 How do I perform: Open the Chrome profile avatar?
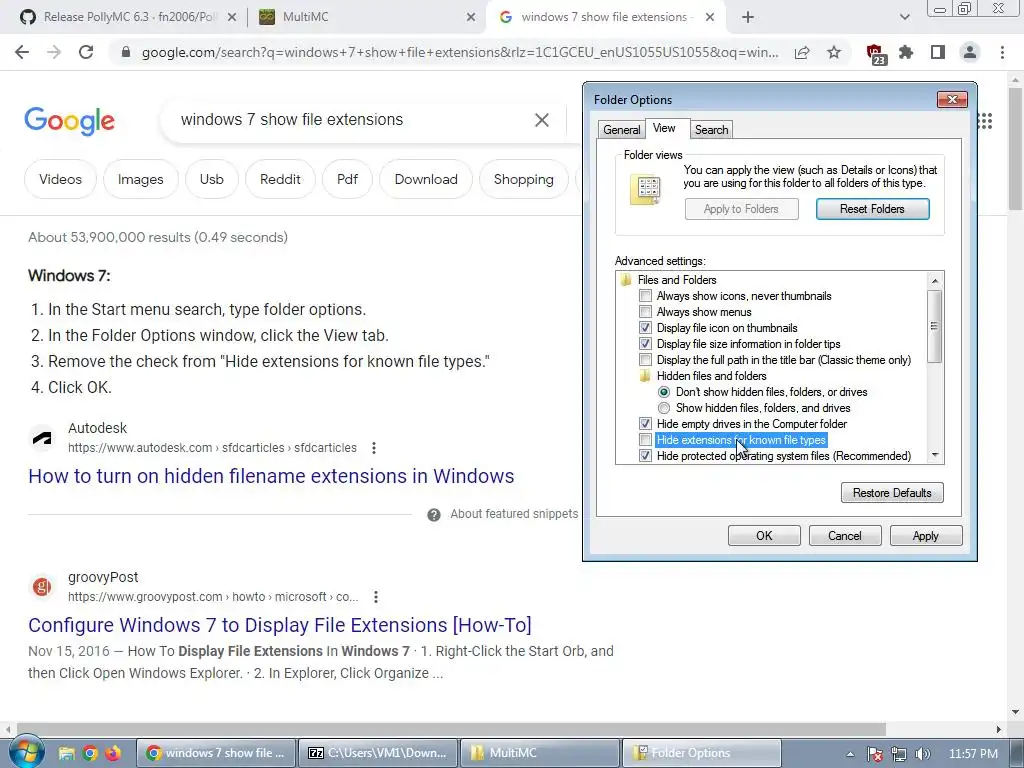click(x=970, y=52)
